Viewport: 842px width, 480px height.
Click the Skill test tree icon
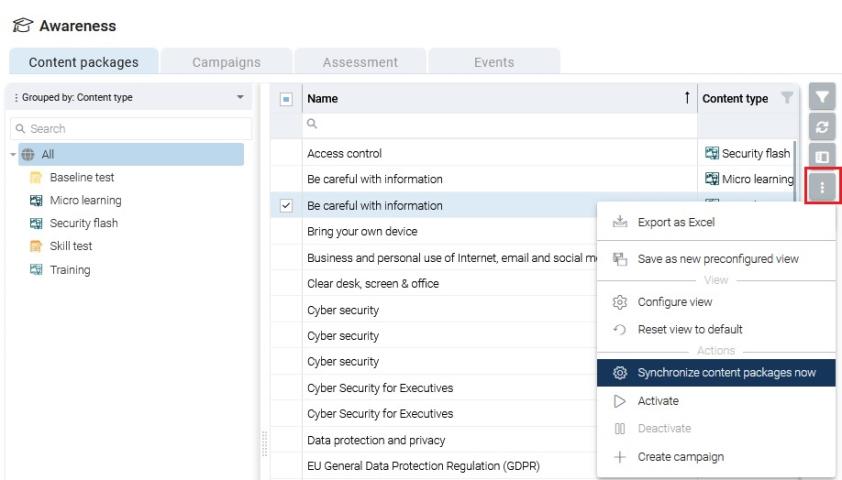(36, 247)
